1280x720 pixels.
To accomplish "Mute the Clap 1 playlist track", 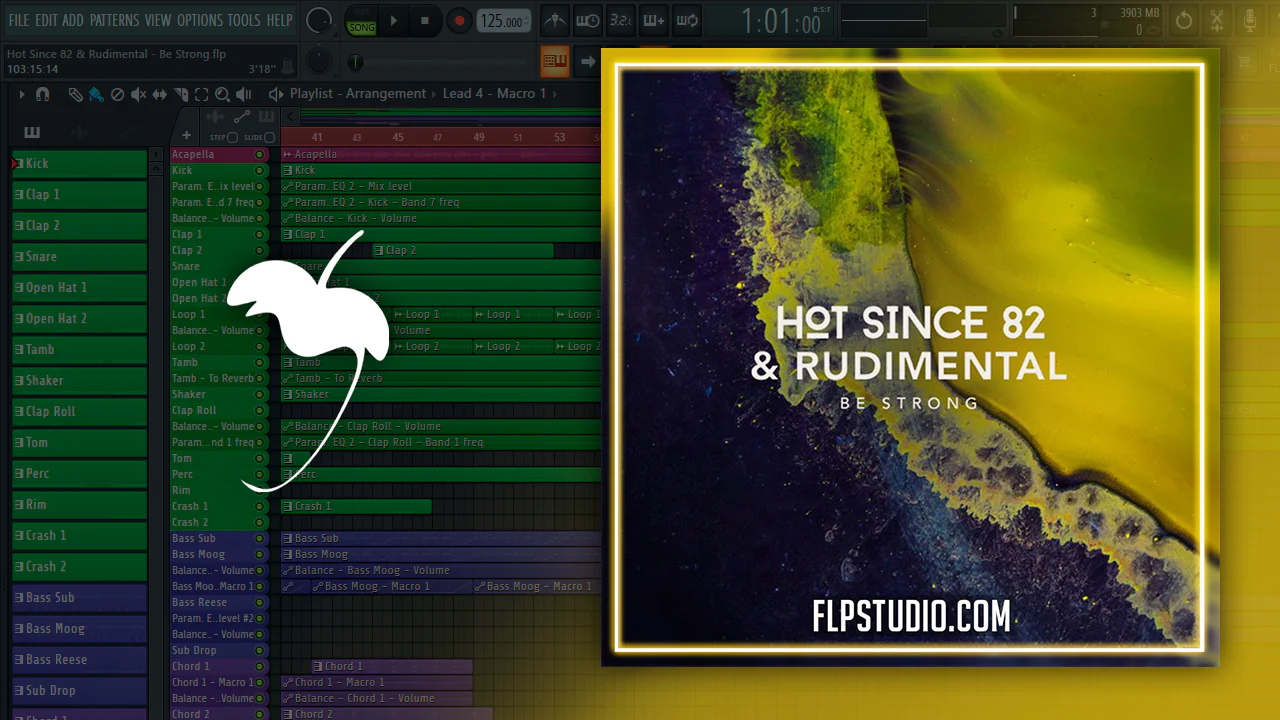I will (x=260, y=235).
